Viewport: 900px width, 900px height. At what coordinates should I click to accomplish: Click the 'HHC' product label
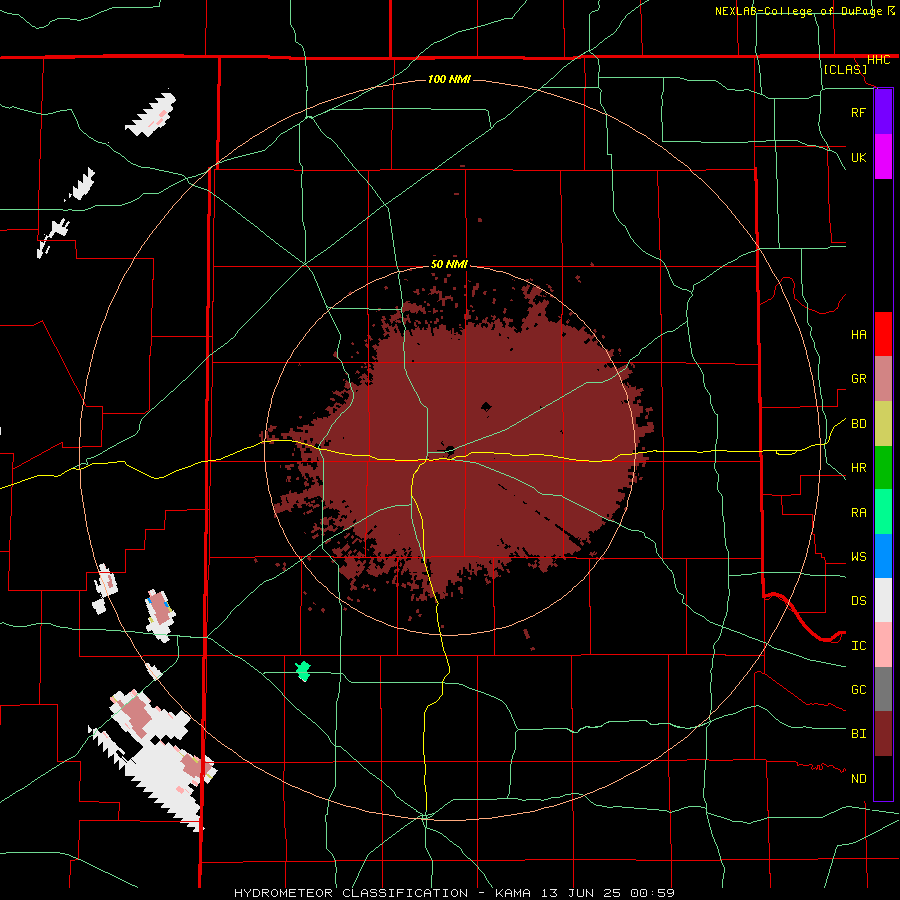click(879, 60)
